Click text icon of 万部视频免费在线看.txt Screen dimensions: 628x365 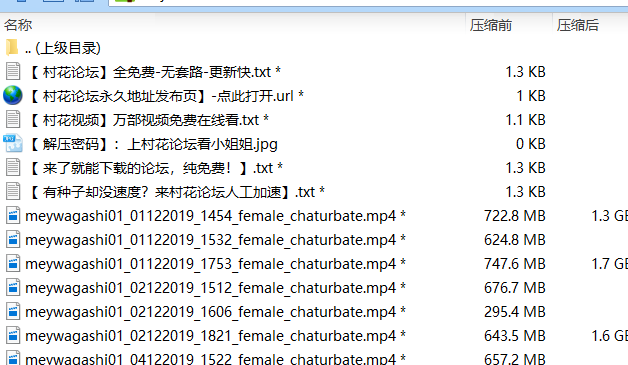tap(13, 120)
